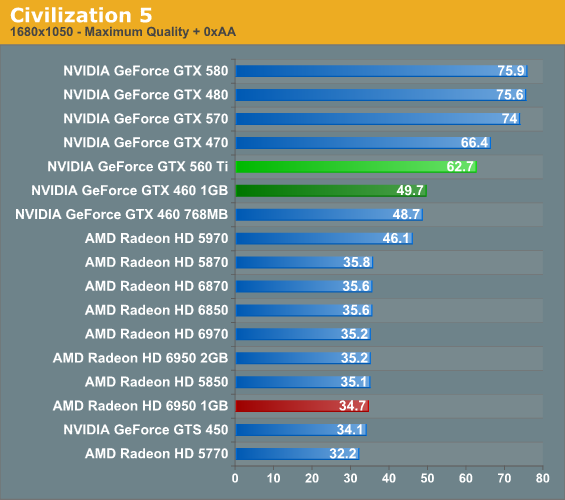The height and width of the screenshot is (500, 565).
Task: Click the 40 tick on the x-axis
Action: click(389, 478)
